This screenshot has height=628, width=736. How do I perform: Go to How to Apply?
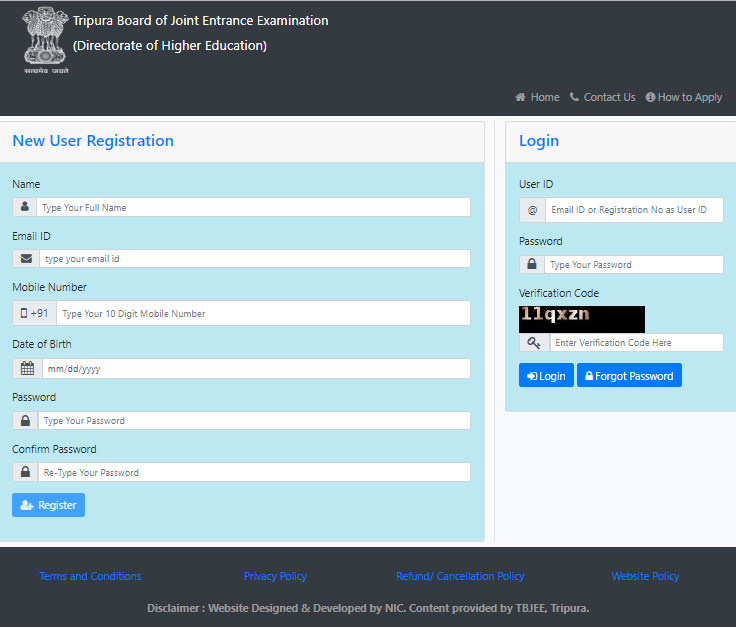684,97
